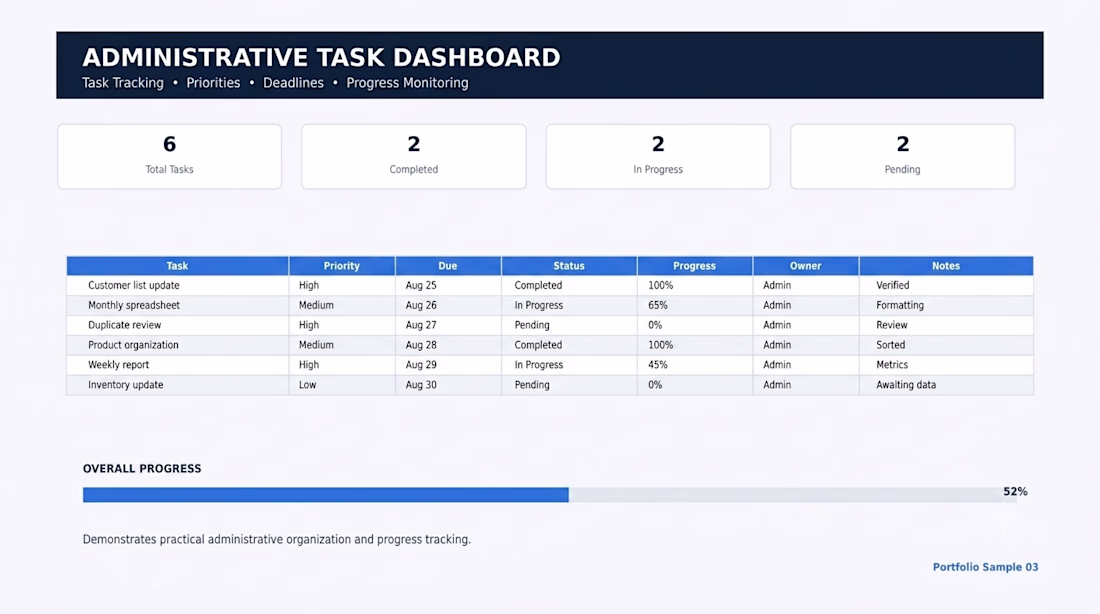1100x614 pixels.
Task: Click the Administrative Task Dashboard title
Action: (321, 58)
